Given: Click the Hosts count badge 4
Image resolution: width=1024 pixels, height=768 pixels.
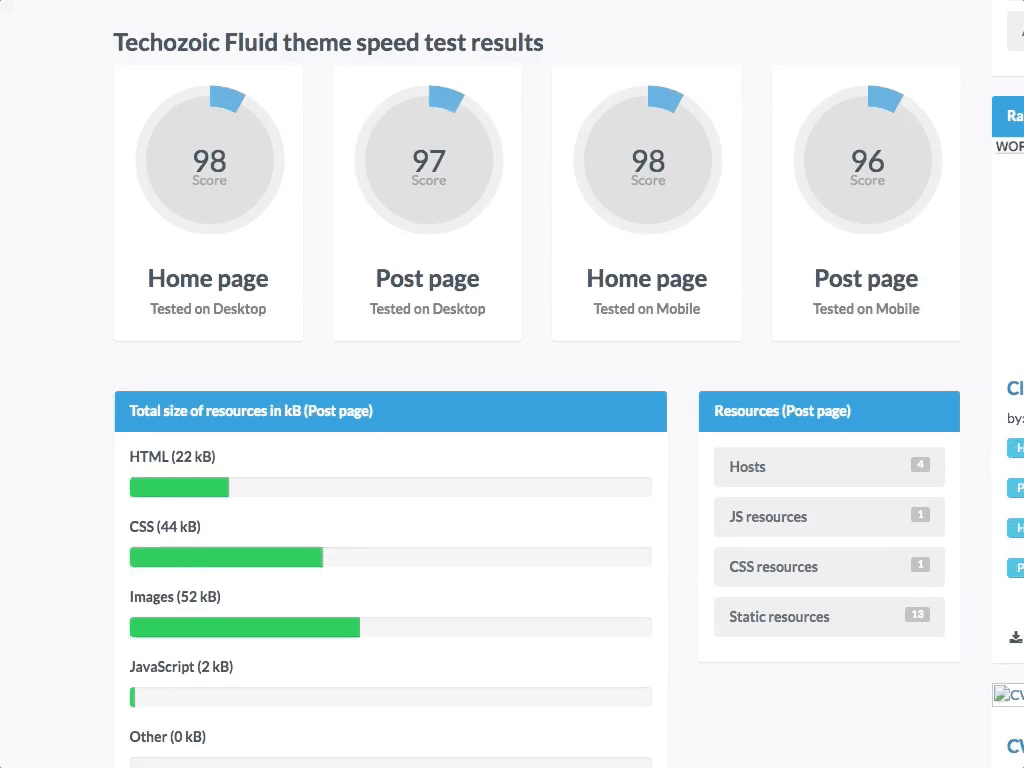Looking at the screenshot, I should point(920,464).
